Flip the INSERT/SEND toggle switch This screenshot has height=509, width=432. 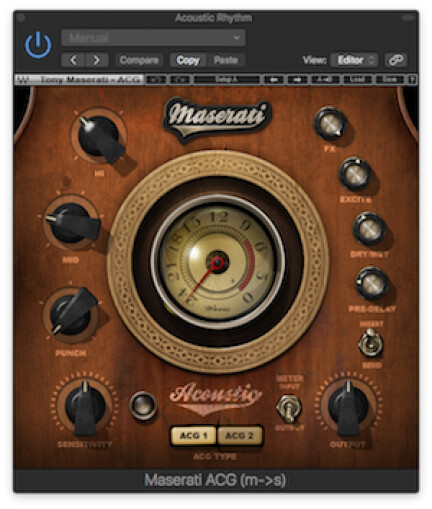(x=371, y=343)
